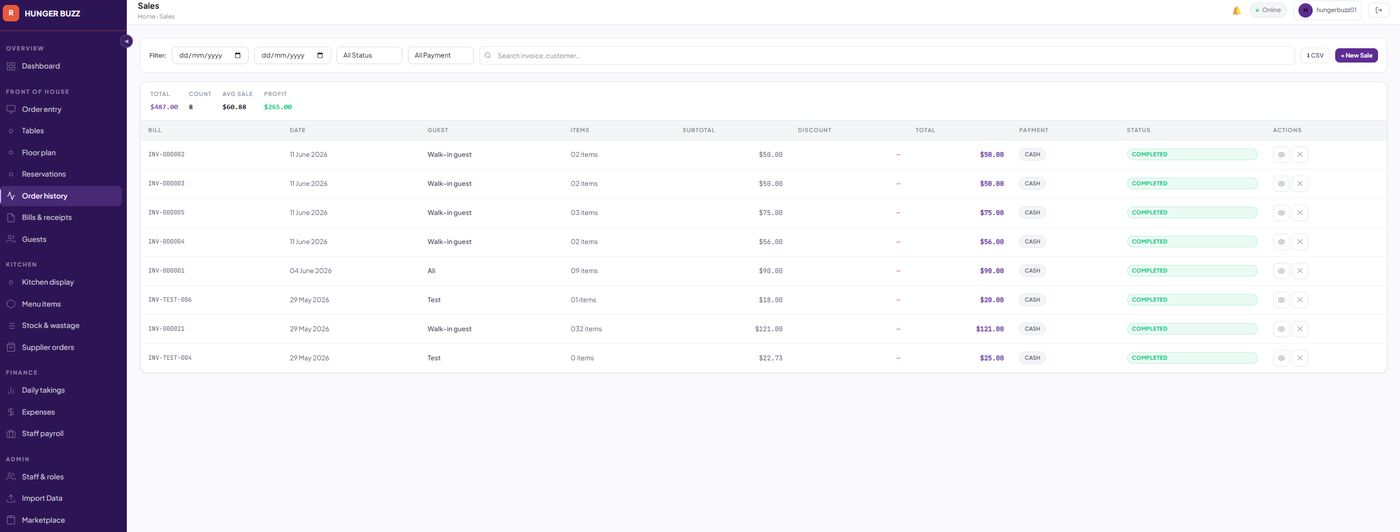Open calendar picker of first date field
The width and height of the screenshot is (1400, 532).
pyautogui.click(x=238, y=55)
